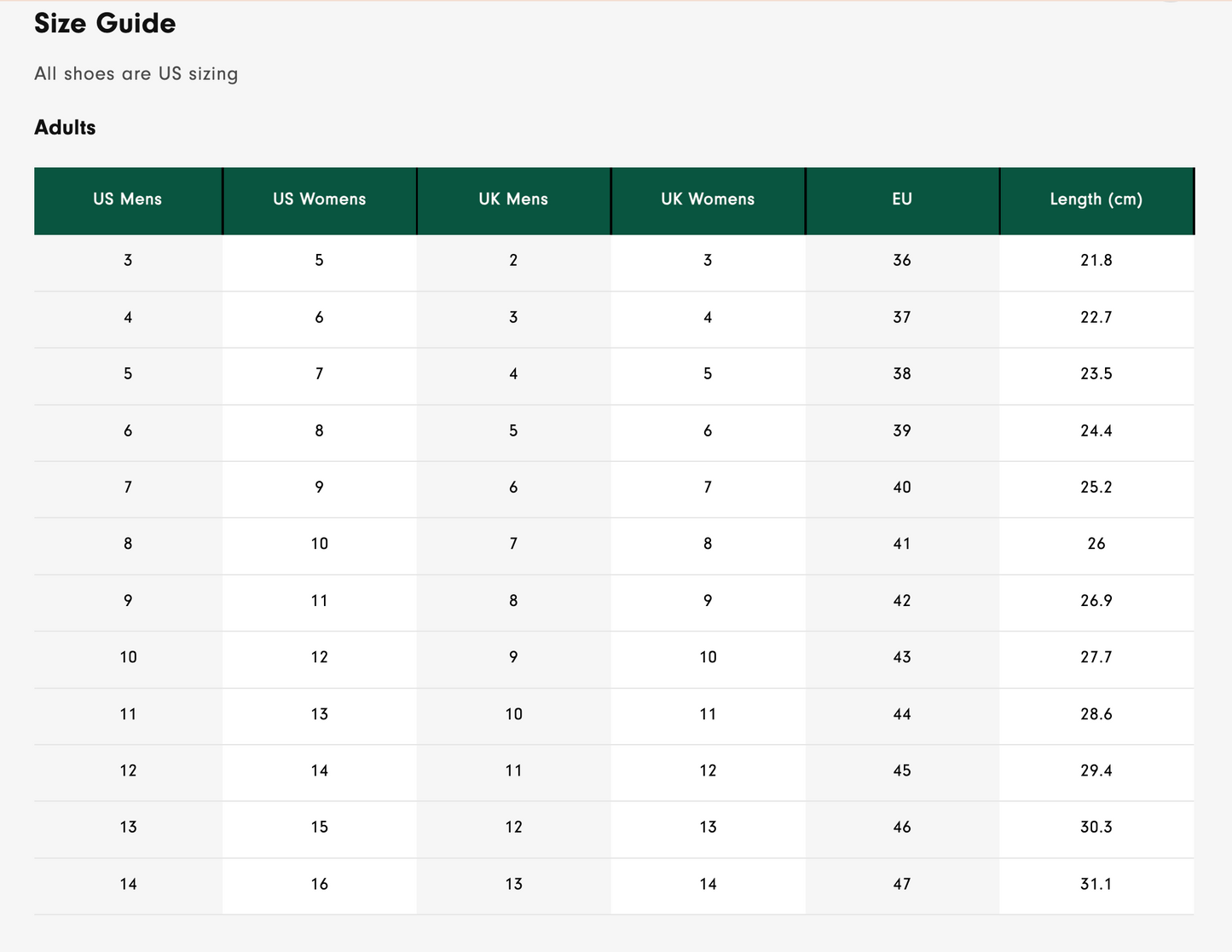Select the EU size 47 cell

pyautogui.click(x=902, y=885)
